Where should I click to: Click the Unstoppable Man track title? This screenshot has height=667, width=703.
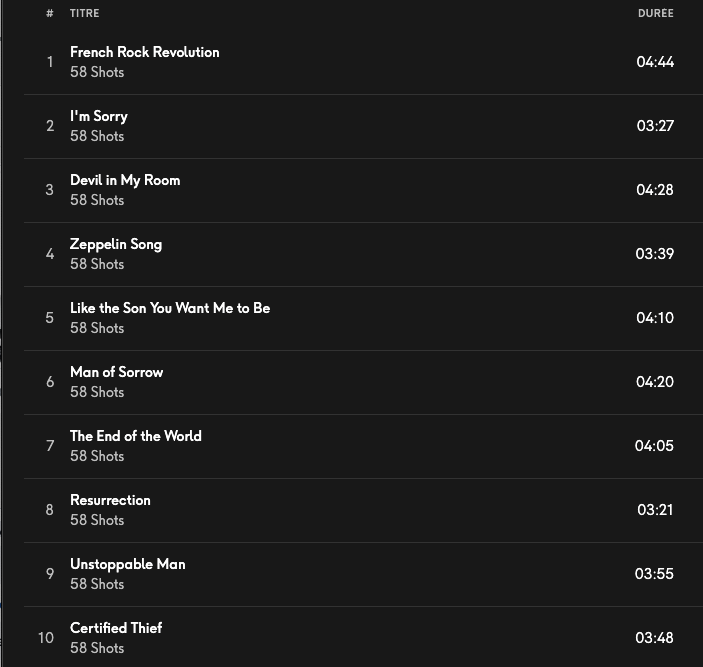(127, 564)
